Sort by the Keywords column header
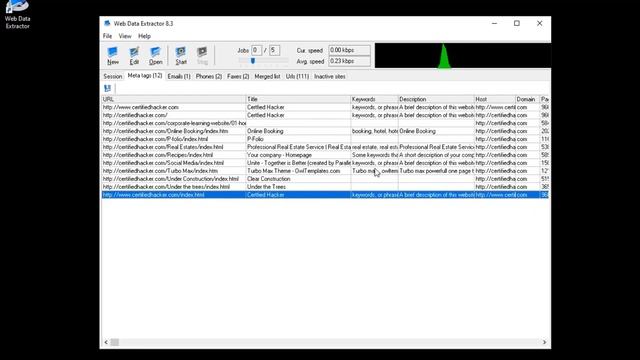Screen dimensions: 640x360 tap(374, 99)
